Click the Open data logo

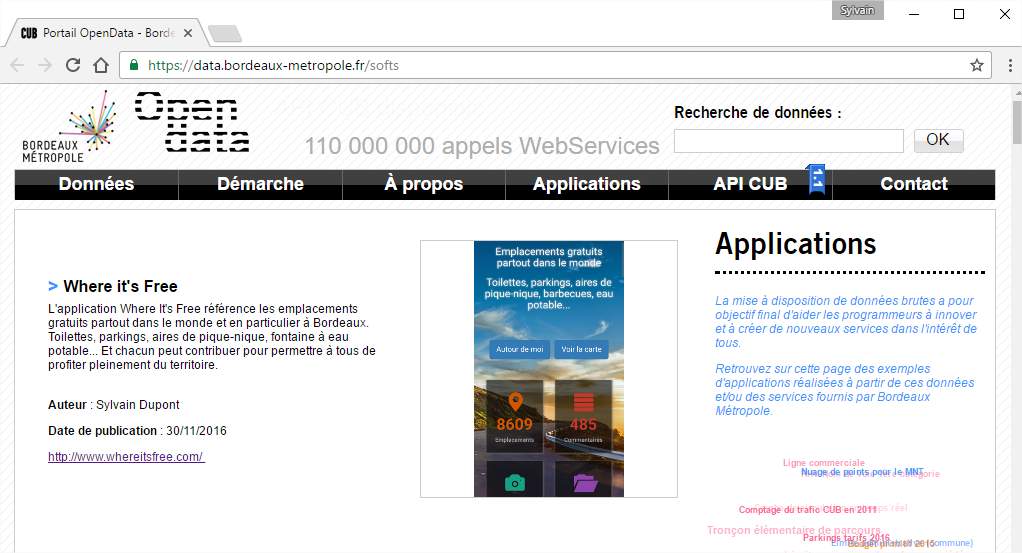coord(192,122)
